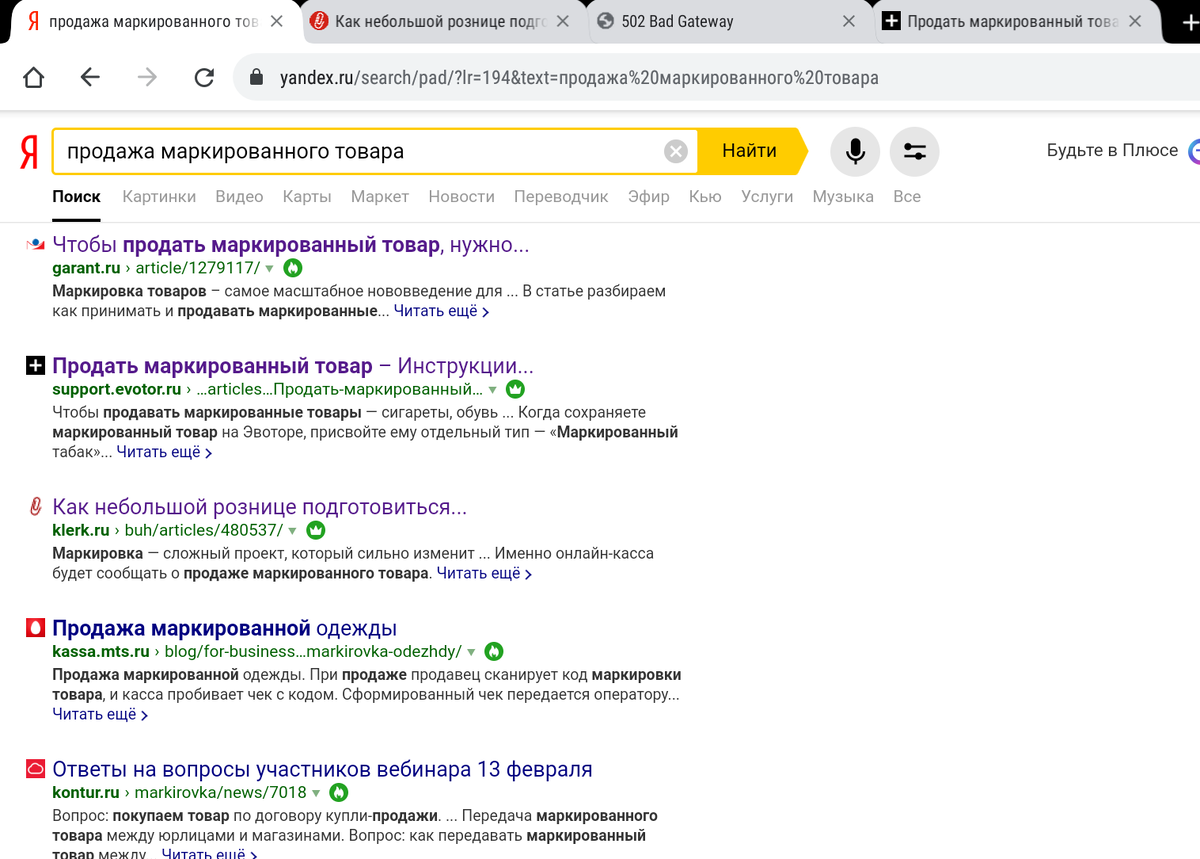The width and height of the screenshot is (1200, 859).
Task: Click green crown badge for support.evotor.ru
Action: tap(515, 389)
